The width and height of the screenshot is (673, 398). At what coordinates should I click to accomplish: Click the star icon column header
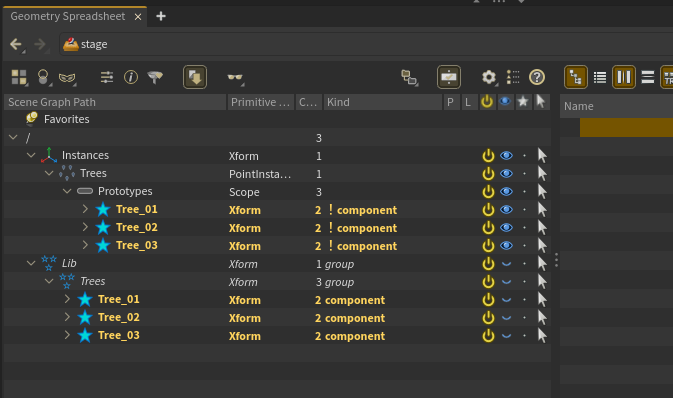[x=523, y=102]
